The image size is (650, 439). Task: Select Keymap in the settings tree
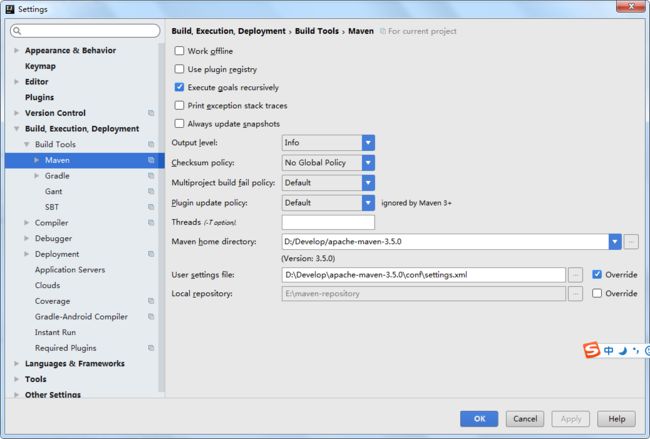[x=40, y=66]
